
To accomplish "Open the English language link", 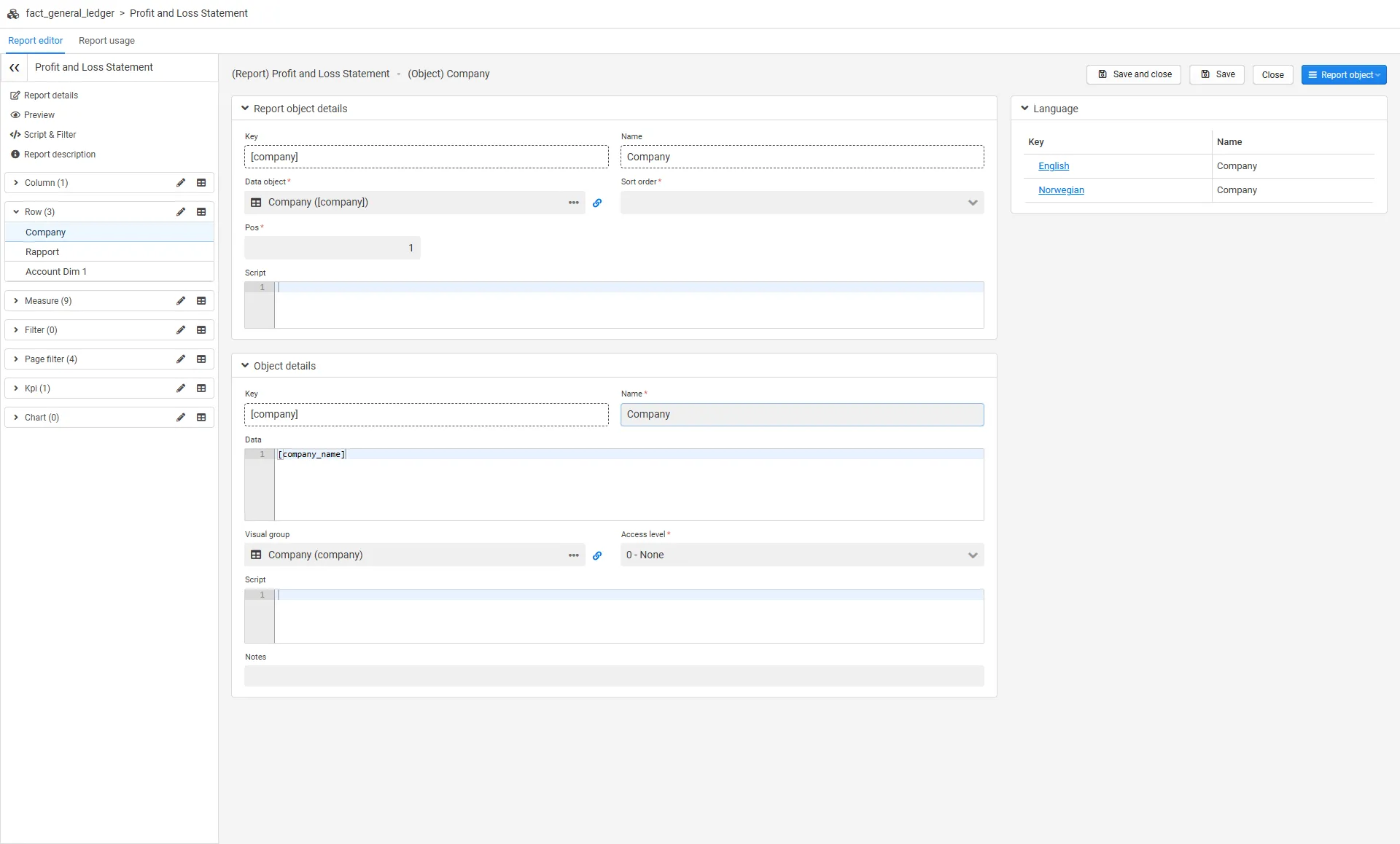I will coord(1054,166).
